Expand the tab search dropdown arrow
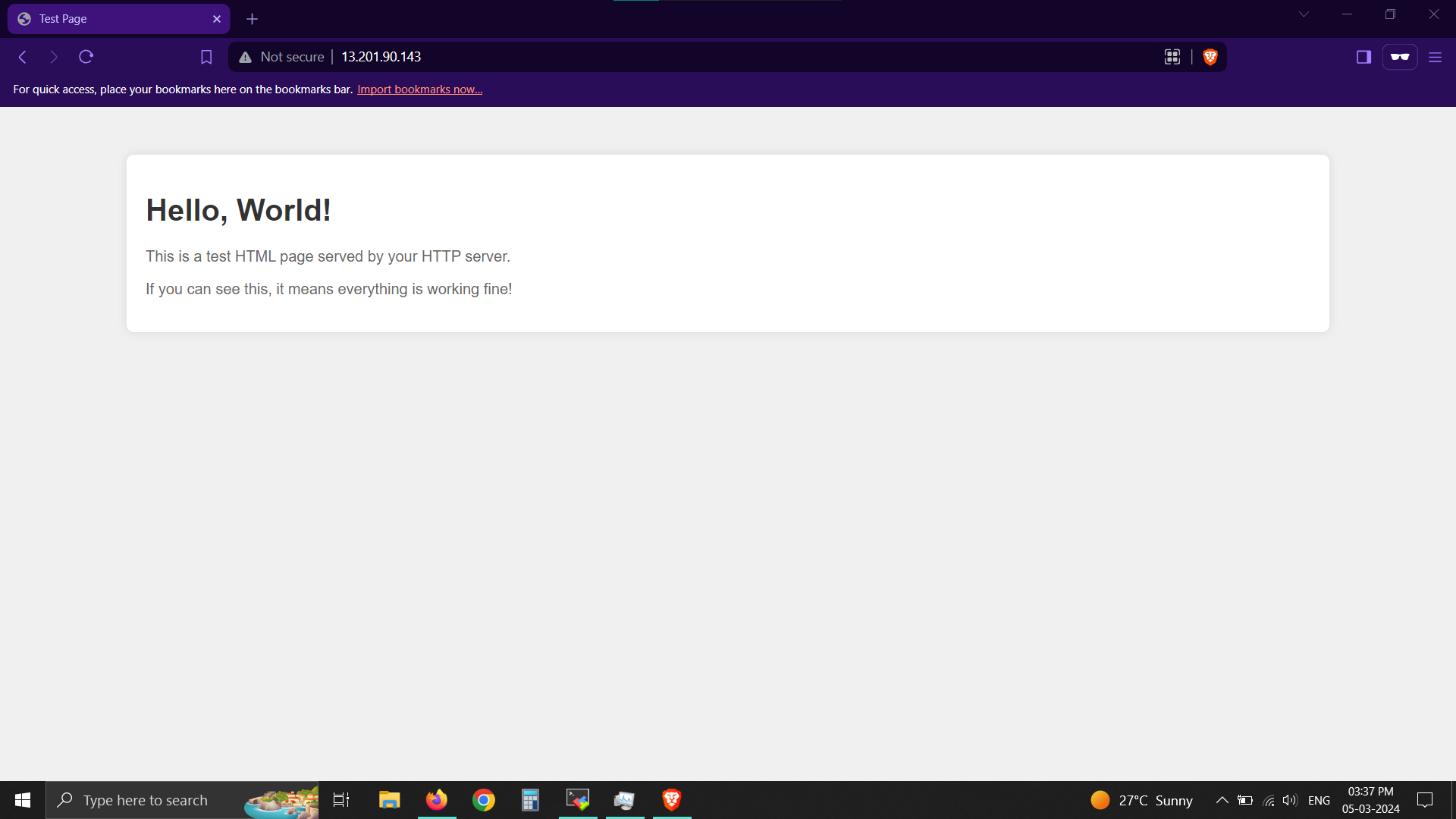Screen dimensions: 1456x819 [1304, 14]
